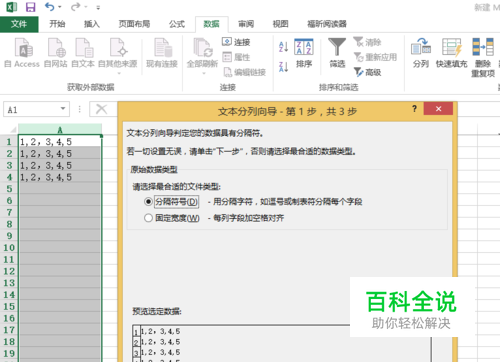500x362 pixels.
Task: Click cell A3 in the worksheet
Action: [x=60, y=165]
